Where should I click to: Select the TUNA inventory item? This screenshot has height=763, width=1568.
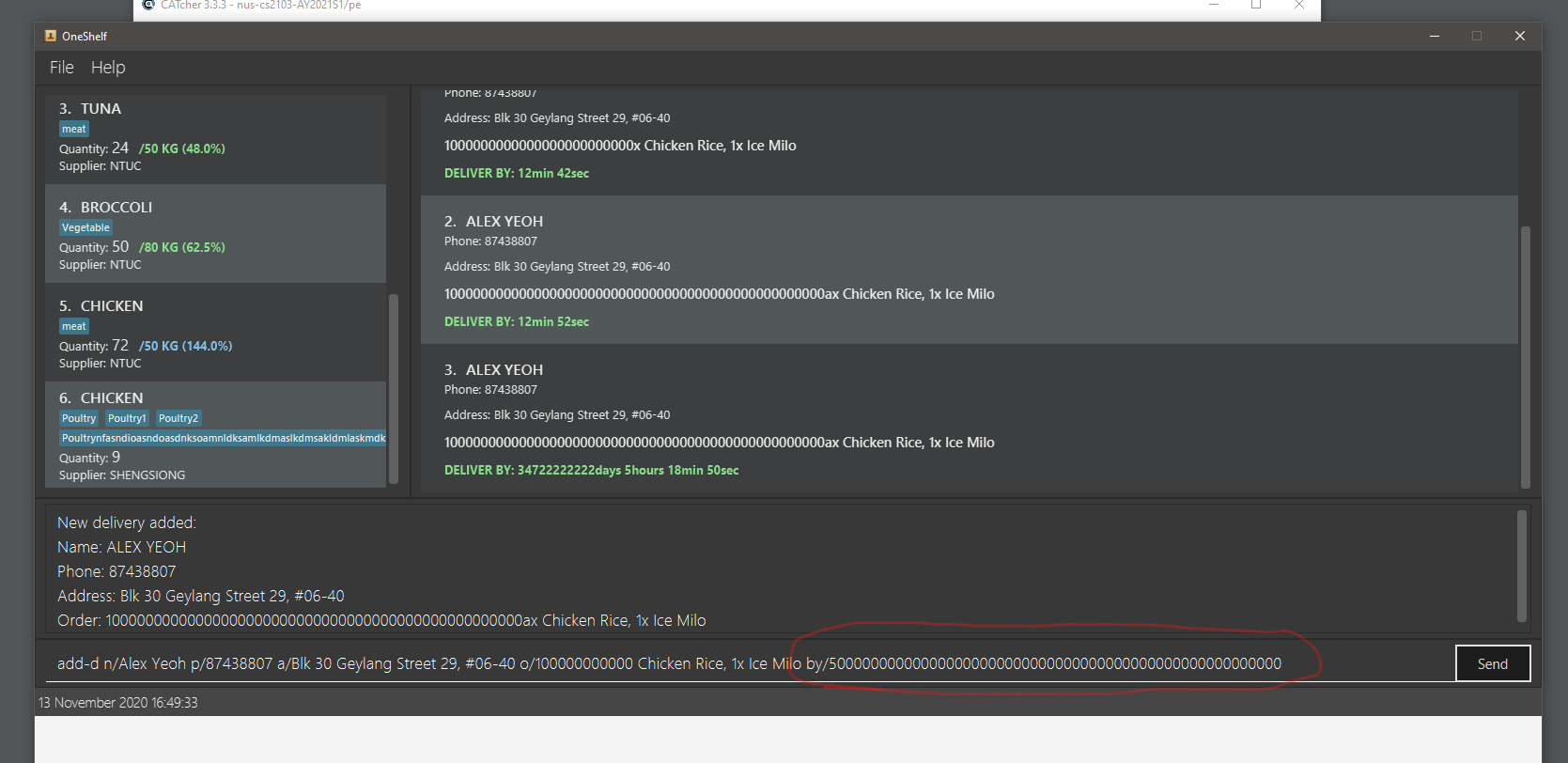[215, 137]
